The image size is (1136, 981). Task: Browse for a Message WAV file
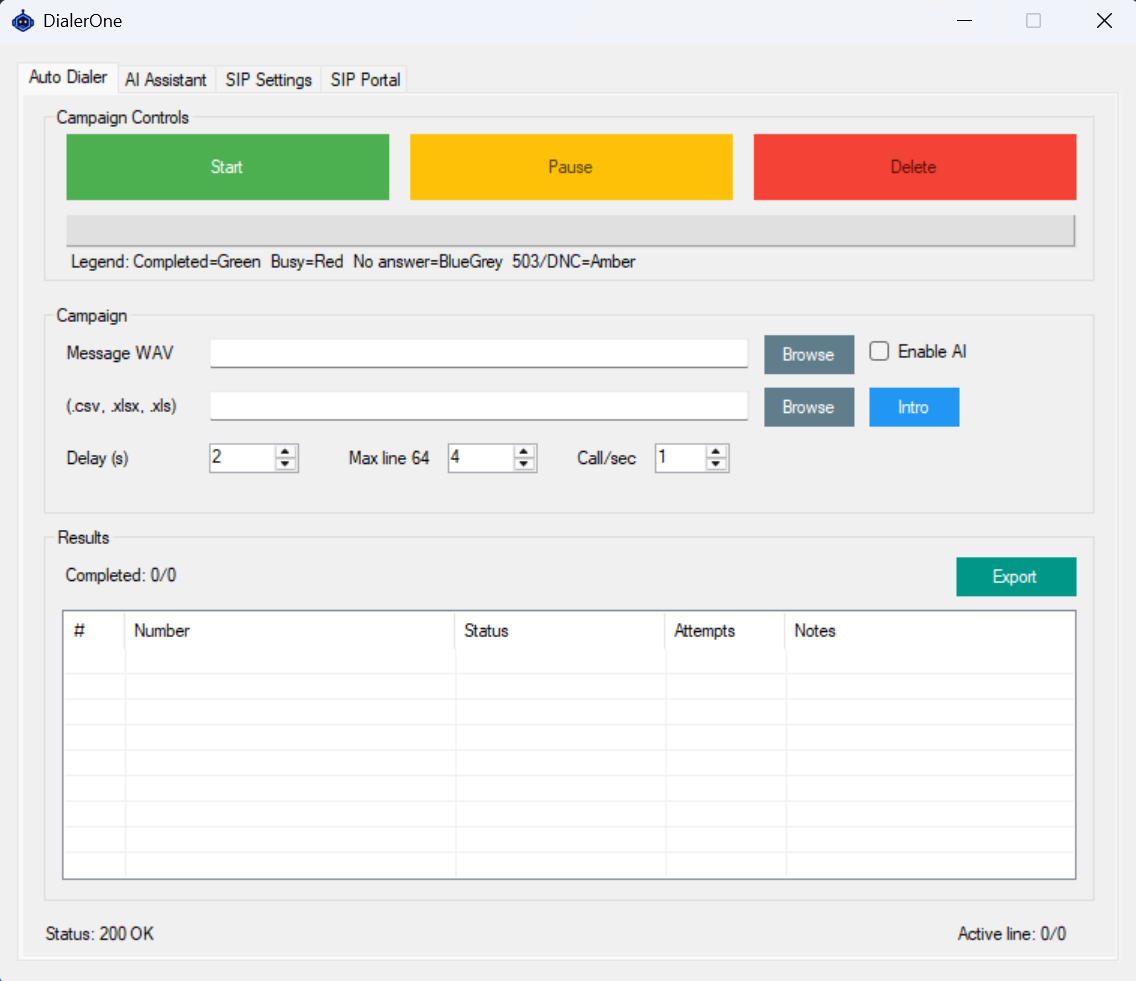(808, 354)
